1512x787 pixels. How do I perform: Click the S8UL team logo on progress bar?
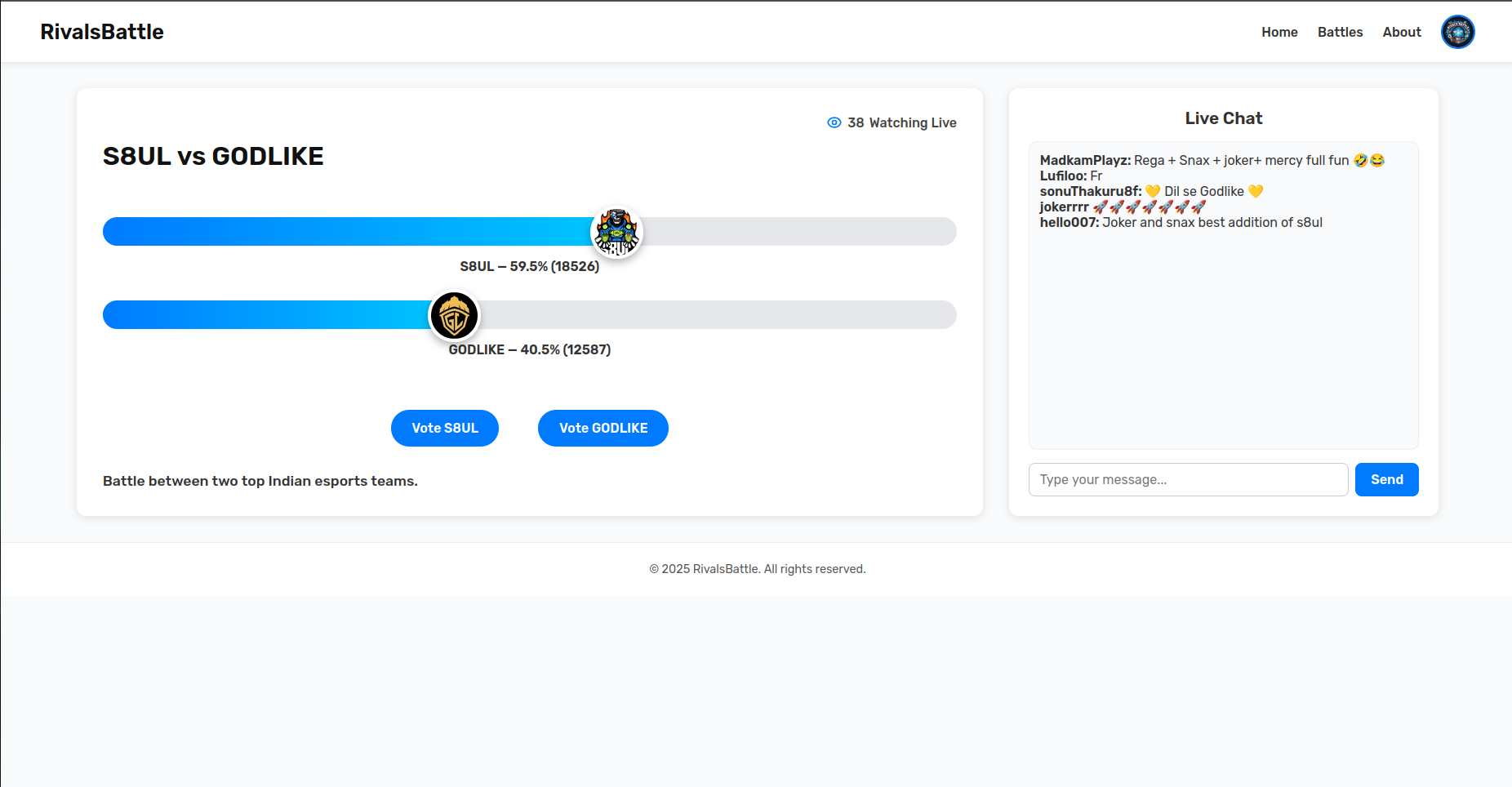pos(616,232)
